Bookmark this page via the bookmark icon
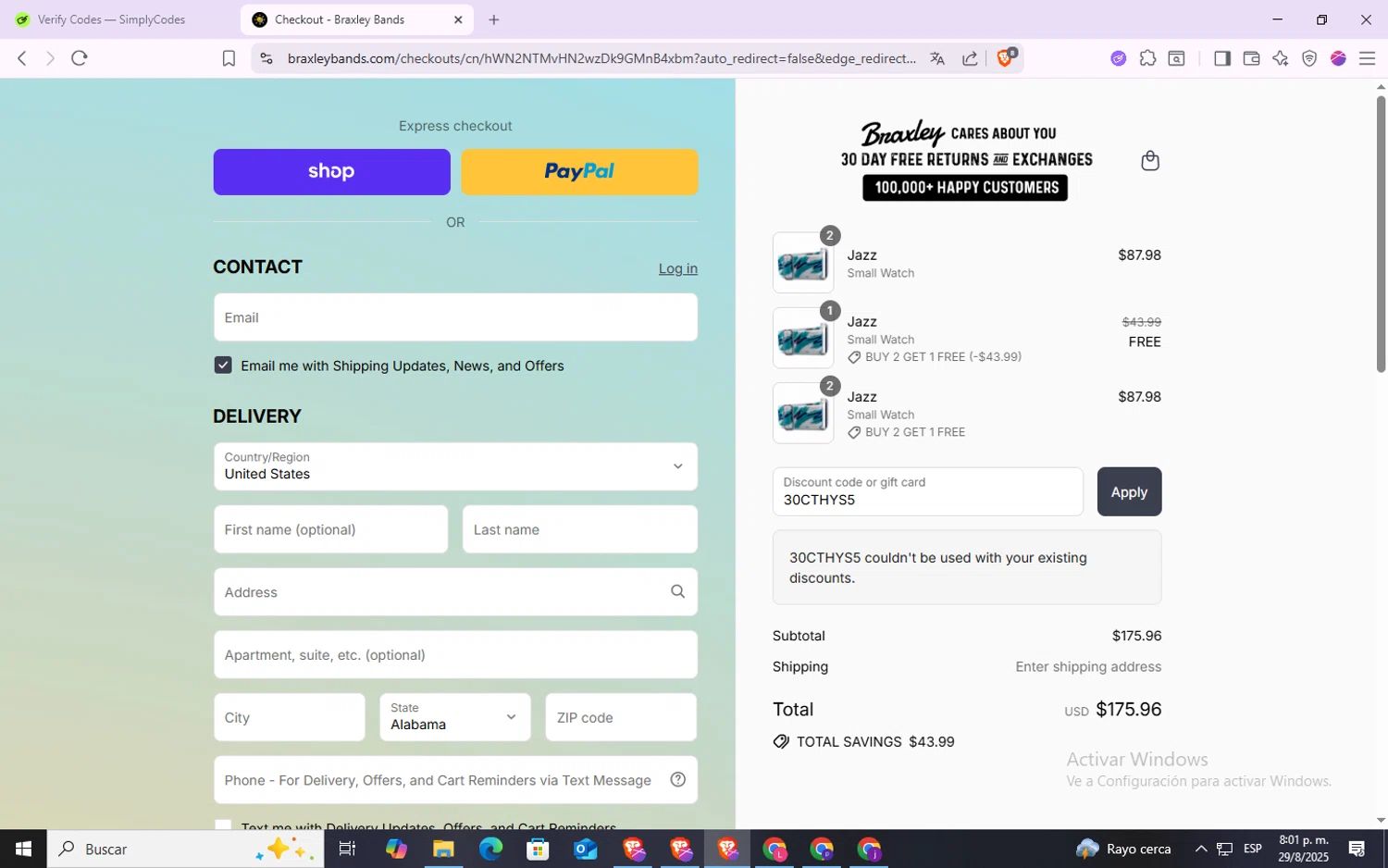 tap(229, 58)
